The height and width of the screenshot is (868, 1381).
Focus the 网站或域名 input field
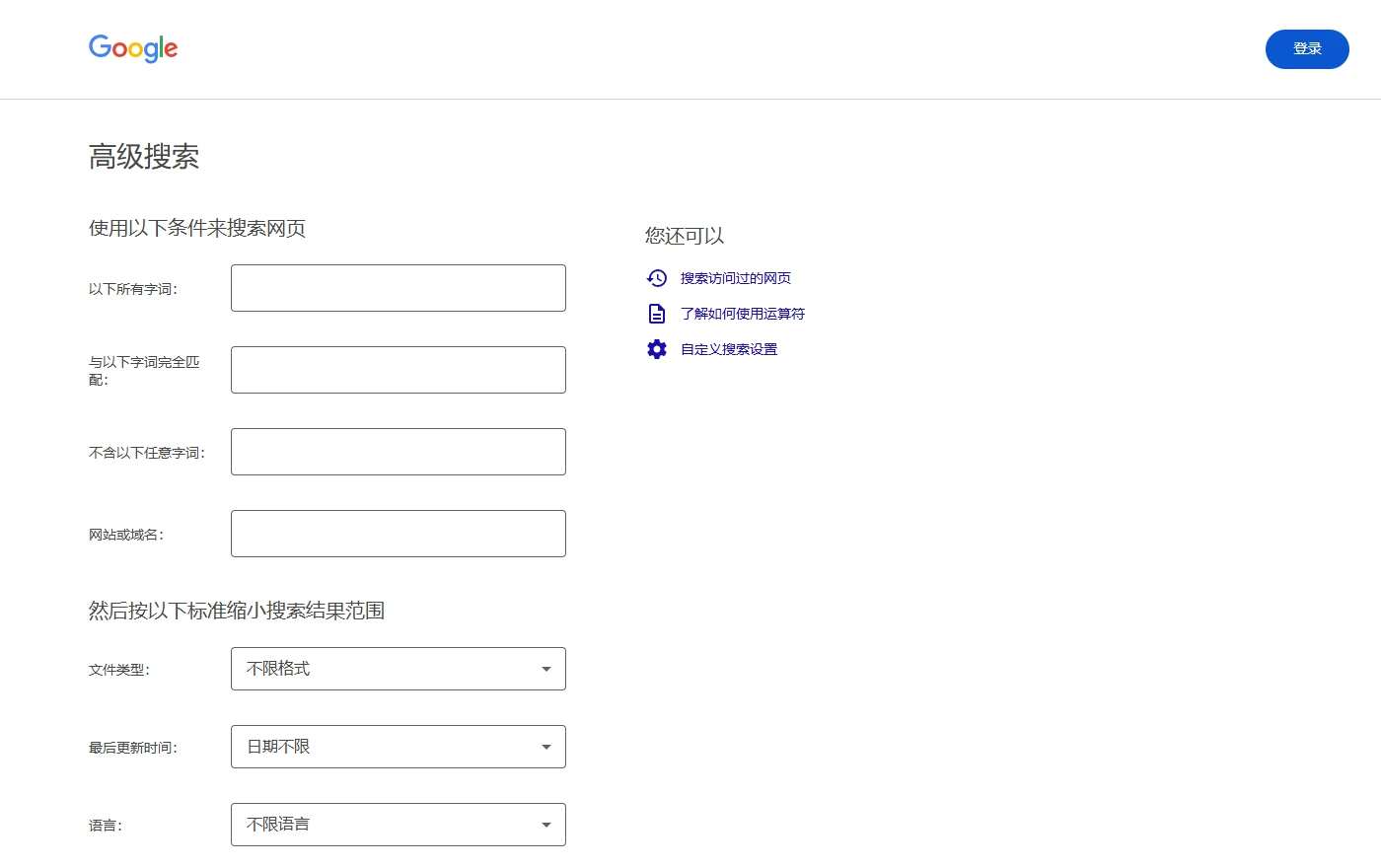click(x=399, y=534)
